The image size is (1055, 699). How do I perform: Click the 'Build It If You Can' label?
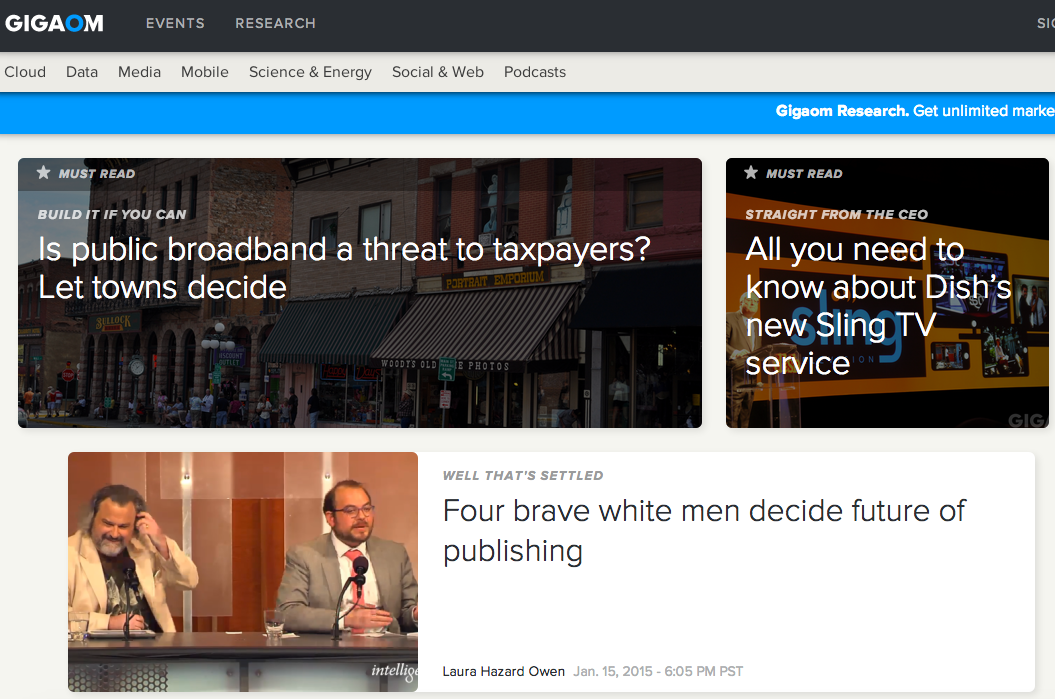point(112,214)
